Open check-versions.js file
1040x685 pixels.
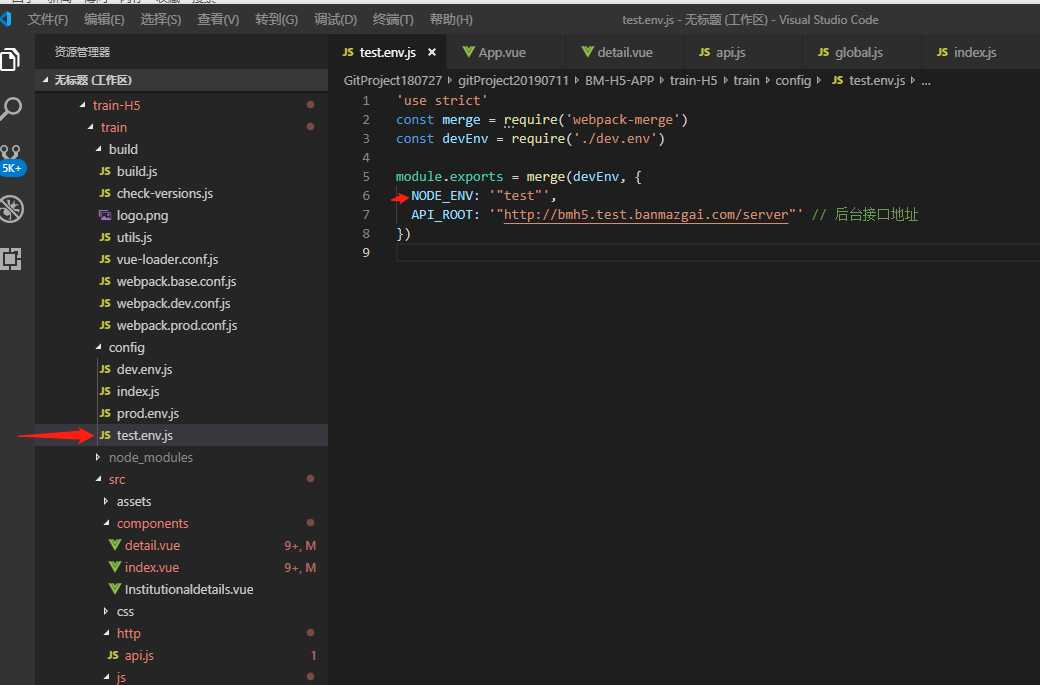pos(181,193)
